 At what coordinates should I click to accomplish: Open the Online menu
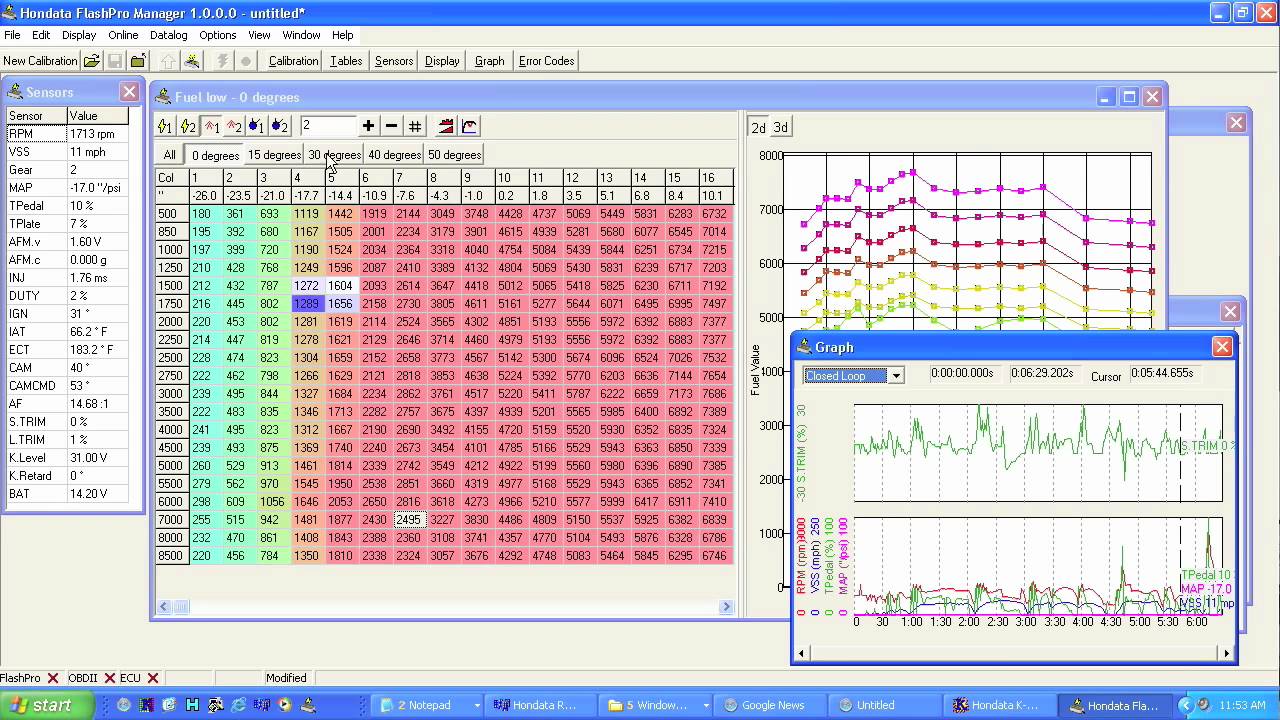[123, 35]
